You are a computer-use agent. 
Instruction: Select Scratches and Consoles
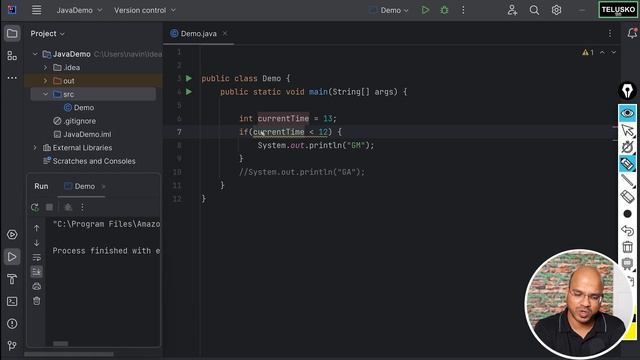(89, 161)
